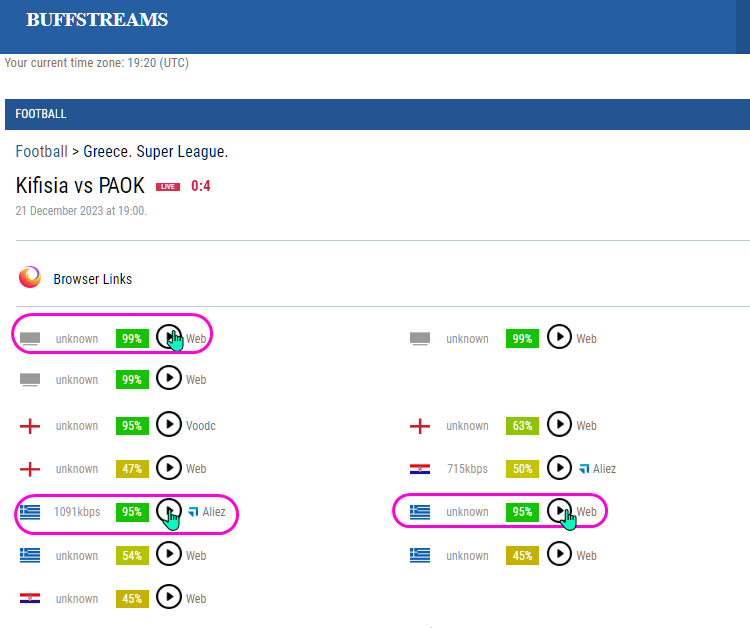Play the 715kbps Aliez stream

[559, 467]
